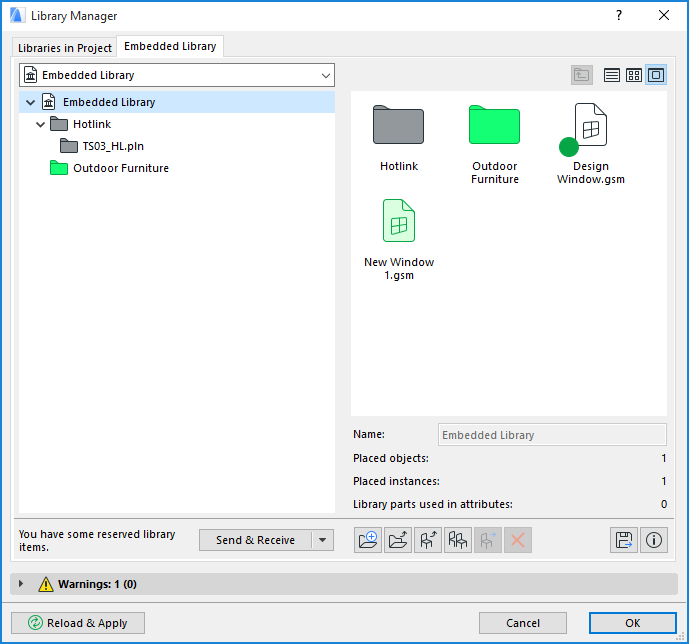Click the greyed move object icon
Viewport: 689px width, 644px height.
pos(488,540)
